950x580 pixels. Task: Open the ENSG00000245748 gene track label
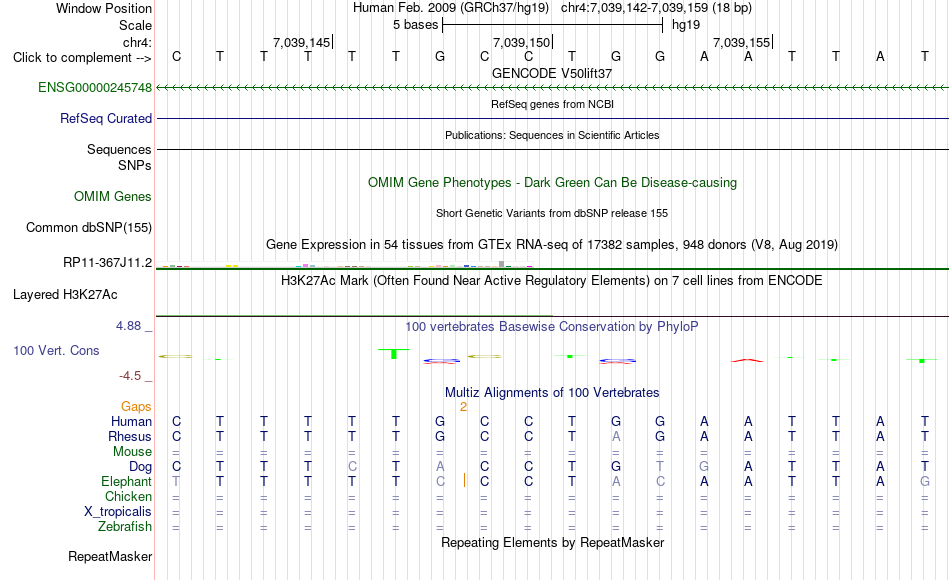click(95, 88)
